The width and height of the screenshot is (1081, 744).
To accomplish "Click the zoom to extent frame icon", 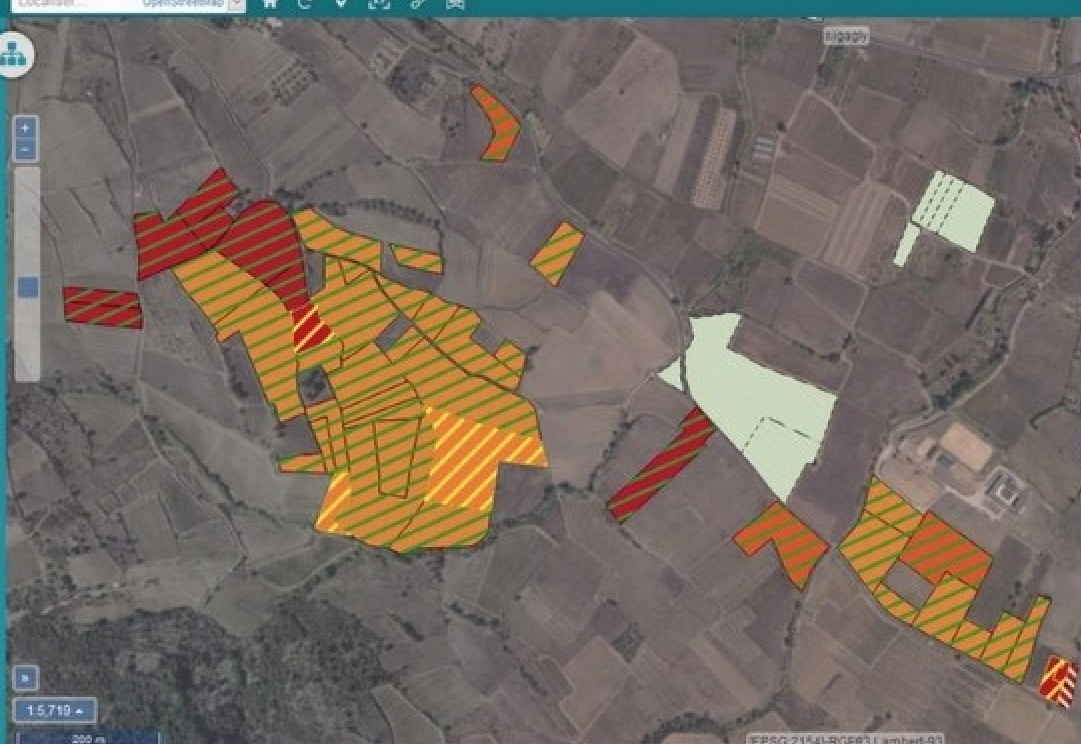I will pyautogui.click(x=378, y=4).
